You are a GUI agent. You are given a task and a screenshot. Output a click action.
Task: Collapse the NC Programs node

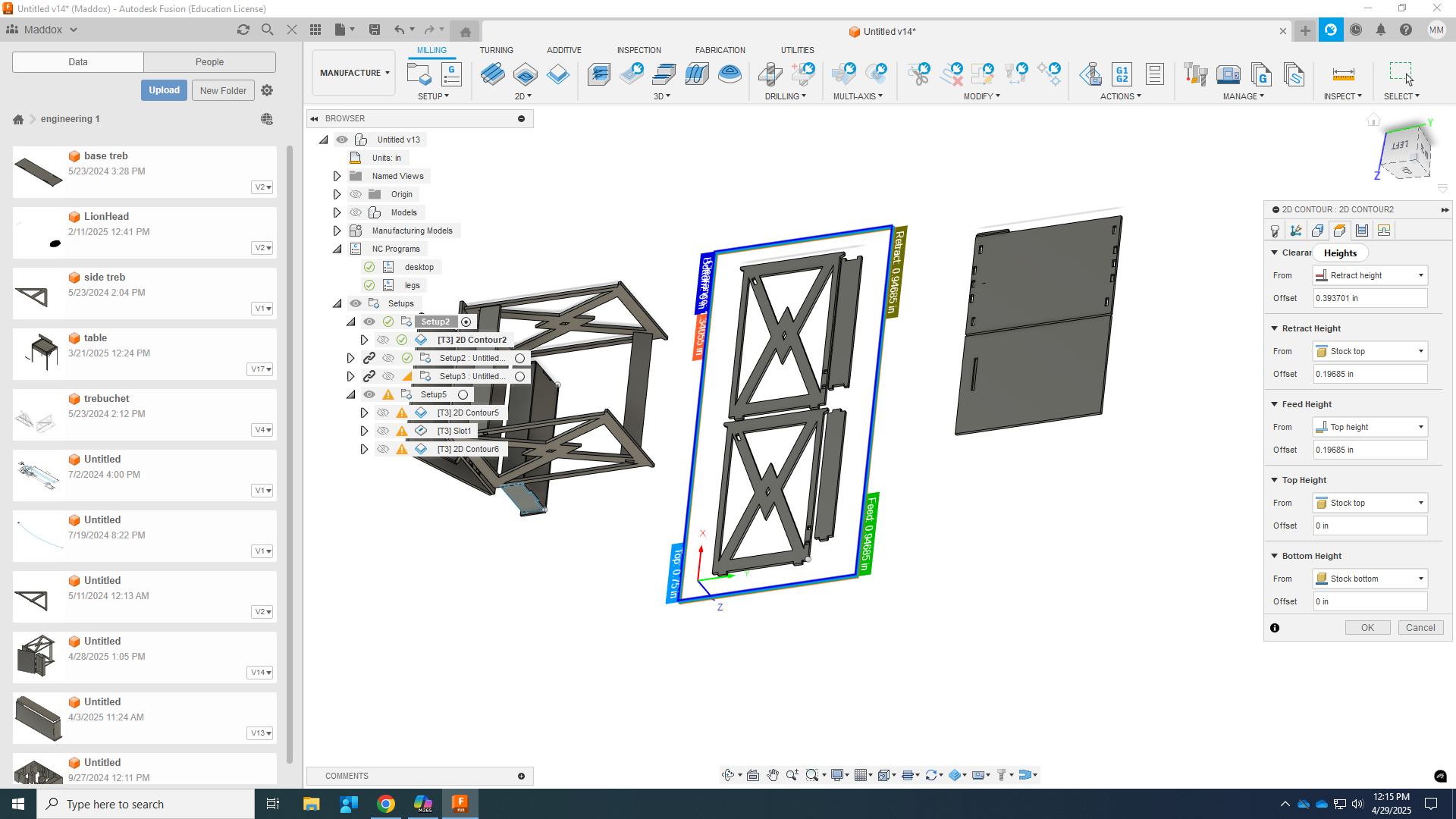[x=337, y=249]
